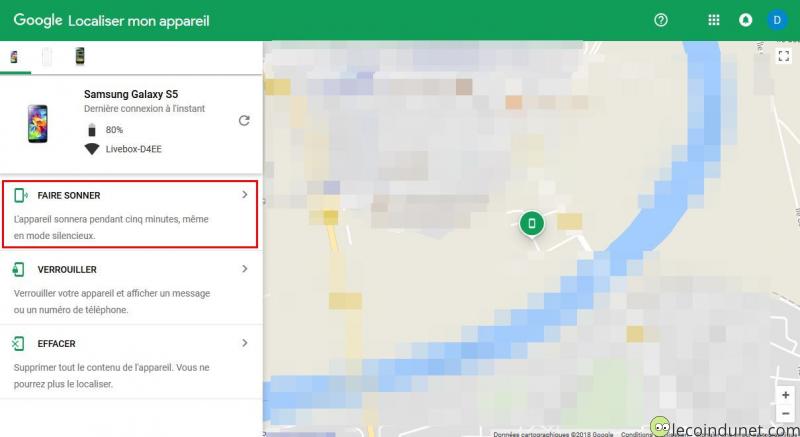The width and height of the screenshot is (800, 437).
Task: Toggle fullscreen map view
Action: 784,55
